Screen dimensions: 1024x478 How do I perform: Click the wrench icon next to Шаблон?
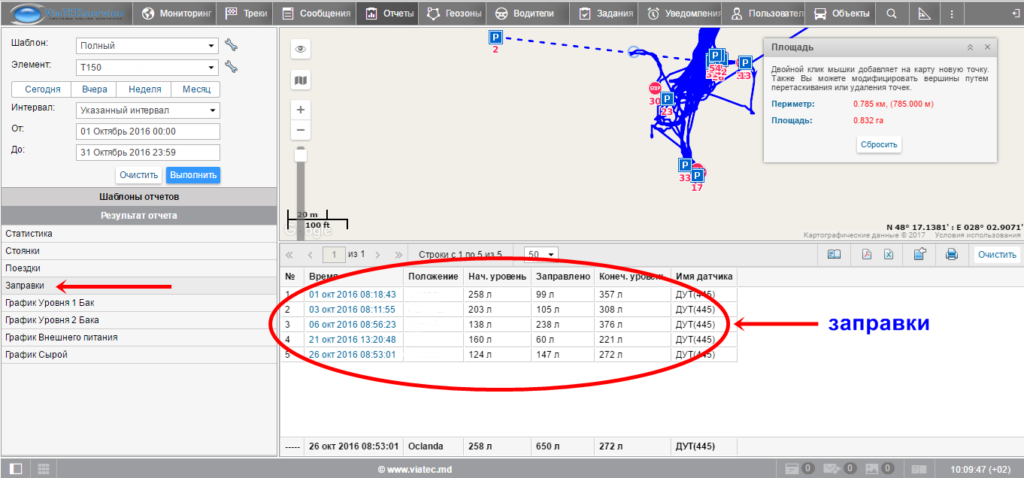(x=231, y=45)
